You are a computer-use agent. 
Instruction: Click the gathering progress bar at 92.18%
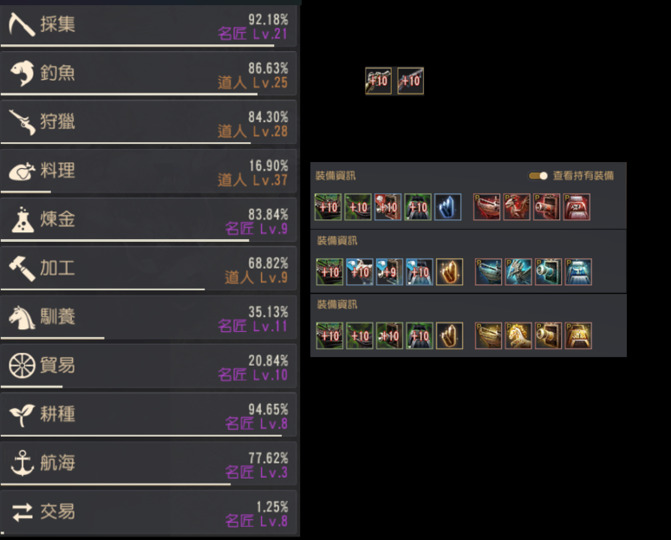click(x=137, y=45)
